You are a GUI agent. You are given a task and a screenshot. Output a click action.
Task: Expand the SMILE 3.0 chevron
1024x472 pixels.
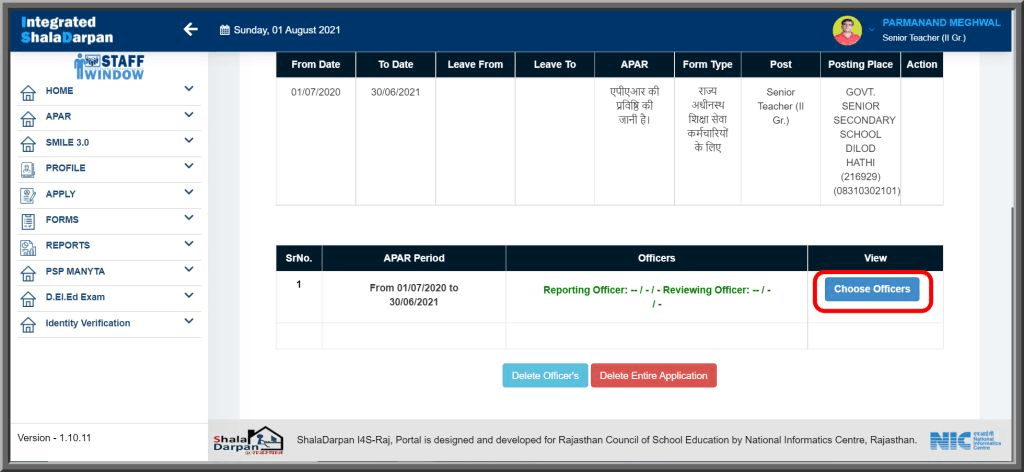(188, 141)
